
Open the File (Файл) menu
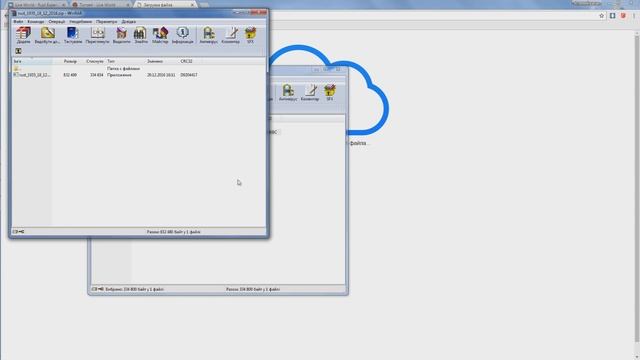(x=18, y=22)
